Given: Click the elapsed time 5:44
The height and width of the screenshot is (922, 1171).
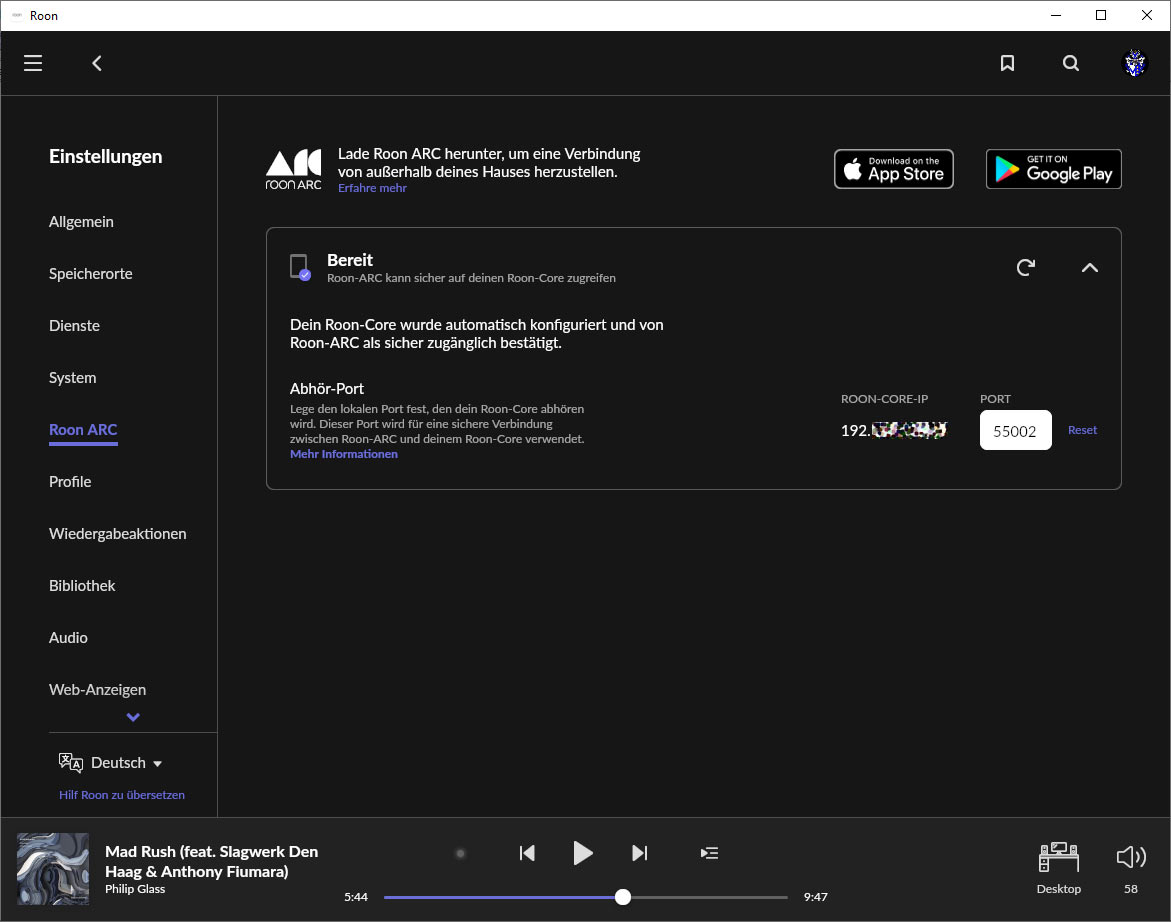Looking at the screenshot, I should pos(355,897).
